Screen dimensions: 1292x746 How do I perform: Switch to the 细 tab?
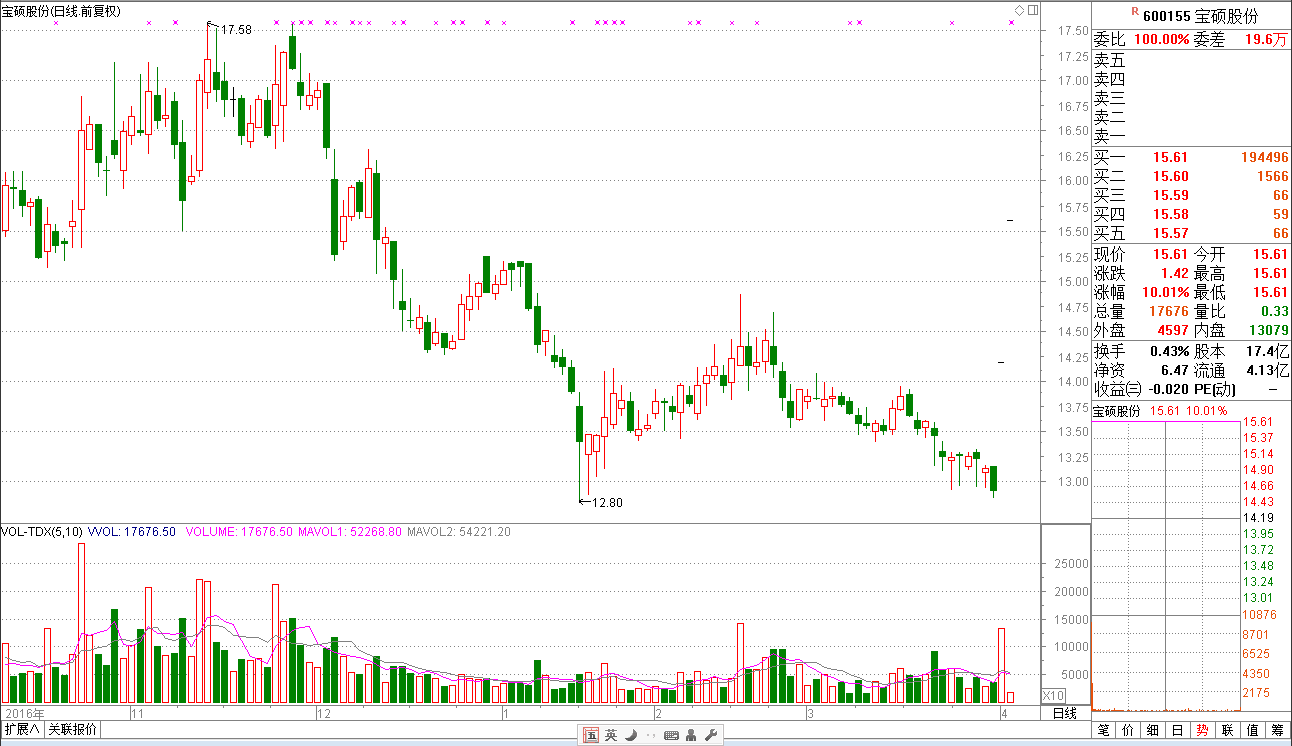pos(1153,730)
